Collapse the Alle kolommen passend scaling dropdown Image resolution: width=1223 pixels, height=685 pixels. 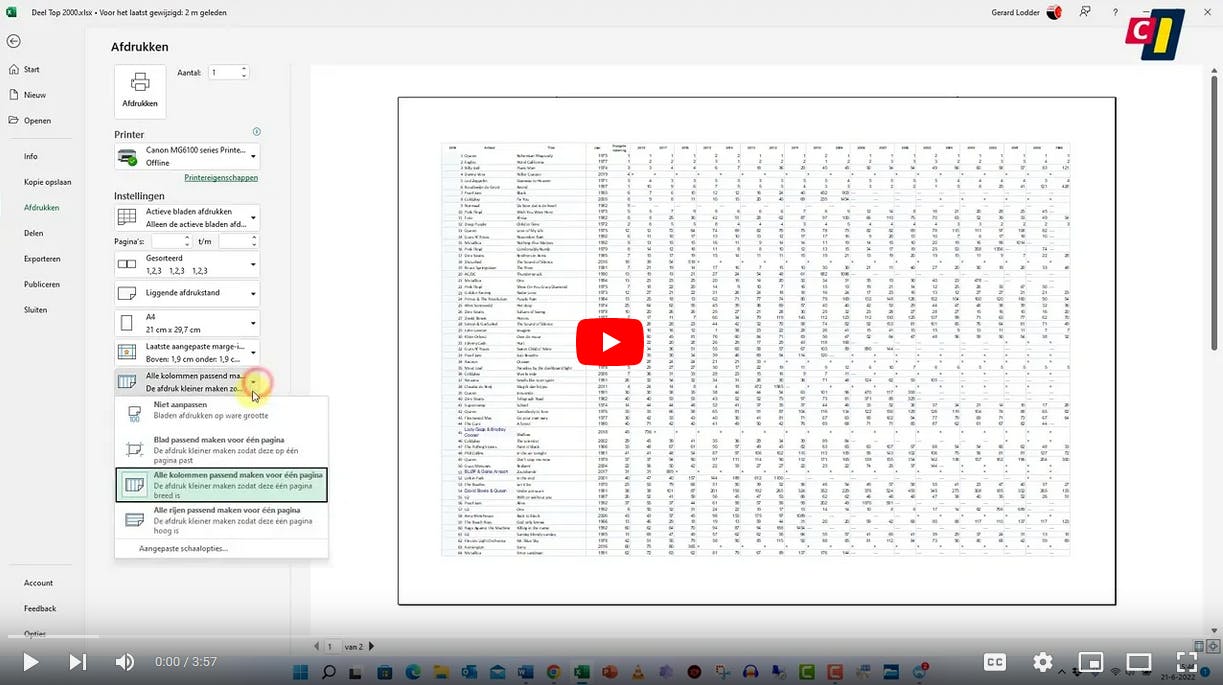coord(187,381)
